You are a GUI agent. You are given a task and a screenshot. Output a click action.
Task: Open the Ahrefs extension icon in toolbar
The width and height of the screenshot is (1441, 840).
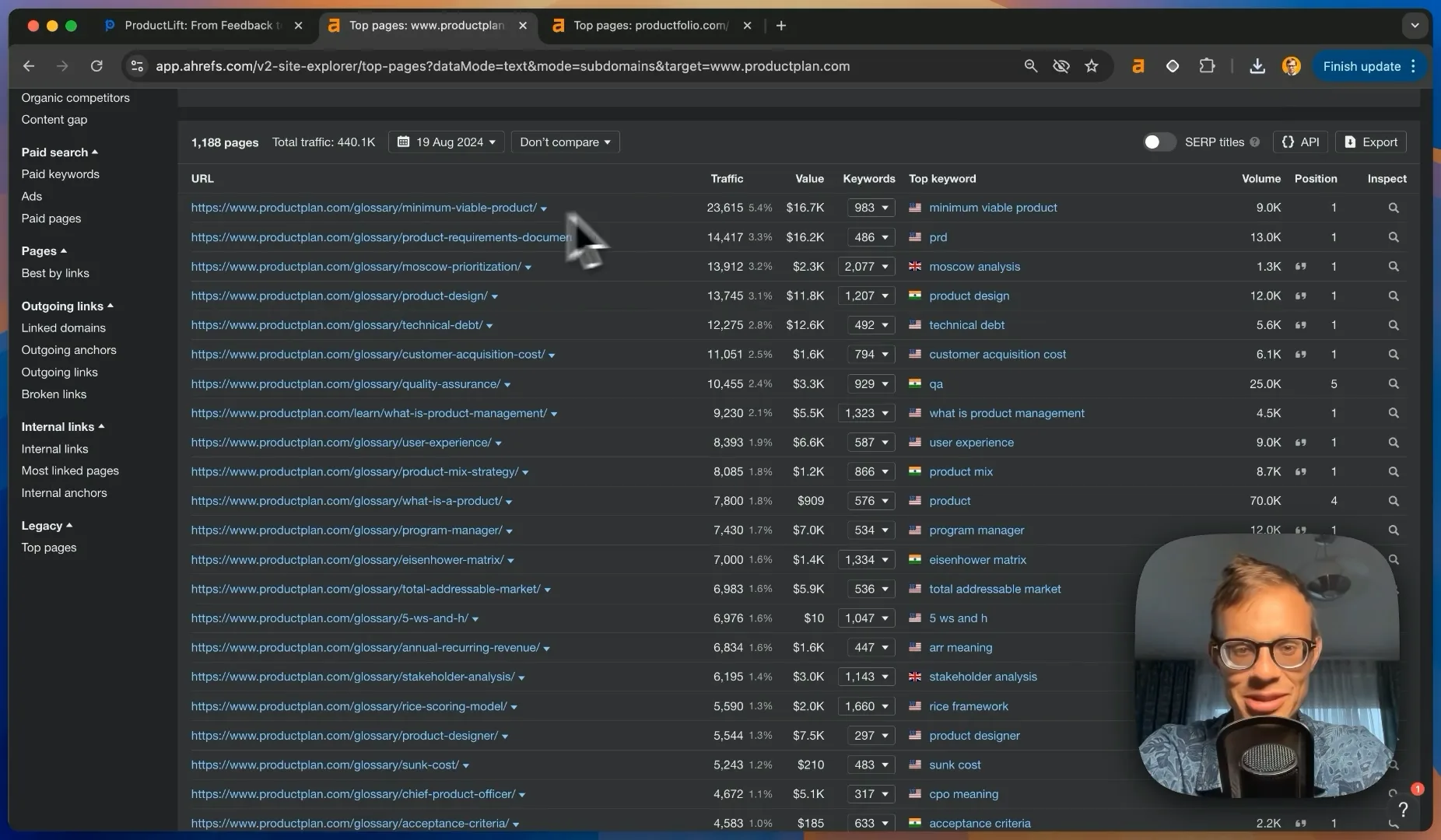pos(1138,66)
